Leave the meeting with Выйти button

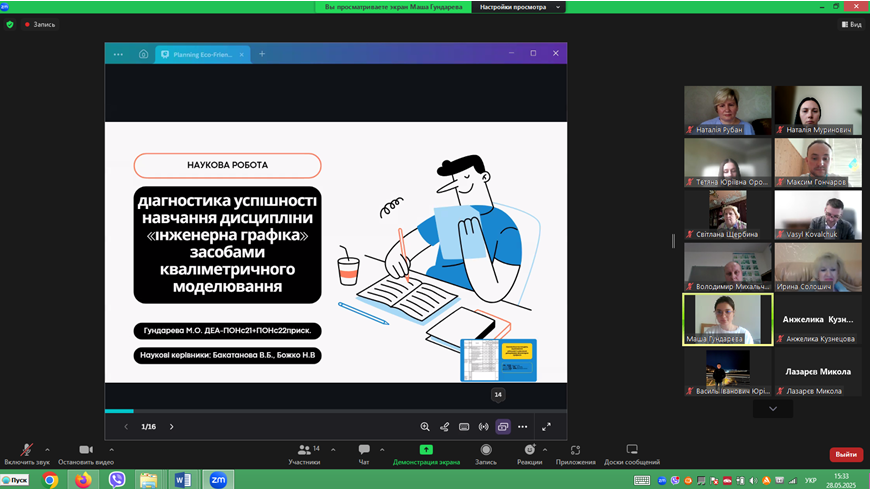(x=846, y=454)
